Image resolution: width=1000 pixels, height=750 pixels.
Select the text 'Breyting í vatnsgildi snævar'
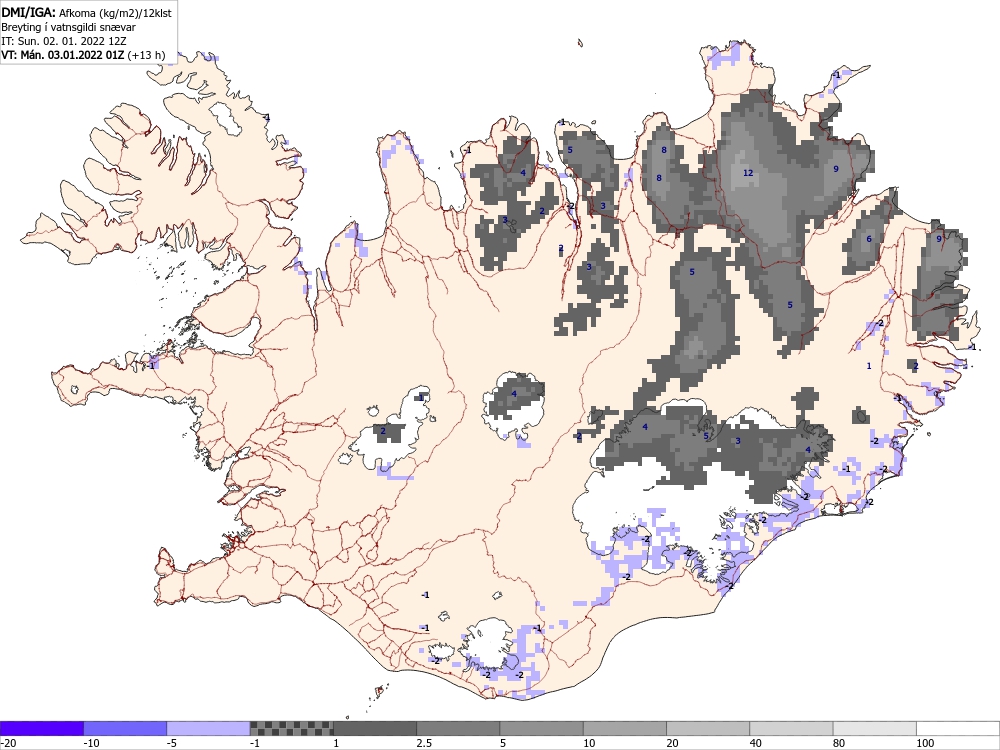68,27
